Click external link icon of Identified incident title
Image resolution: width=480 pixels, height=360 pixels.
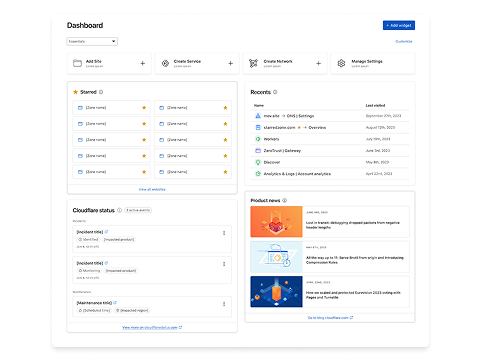[x=106, y=232]
